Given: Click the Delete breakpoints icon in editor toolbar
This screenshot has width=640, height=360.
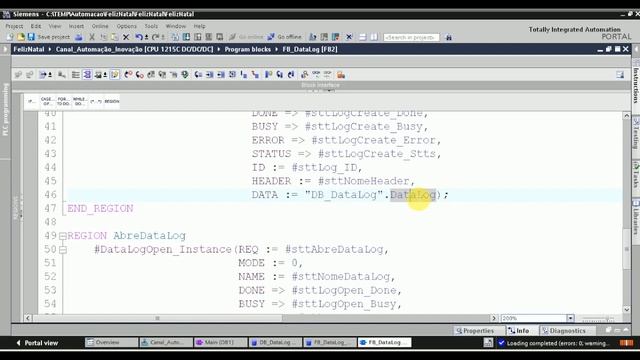Looking at the screenshot, I should coord(140,75).
